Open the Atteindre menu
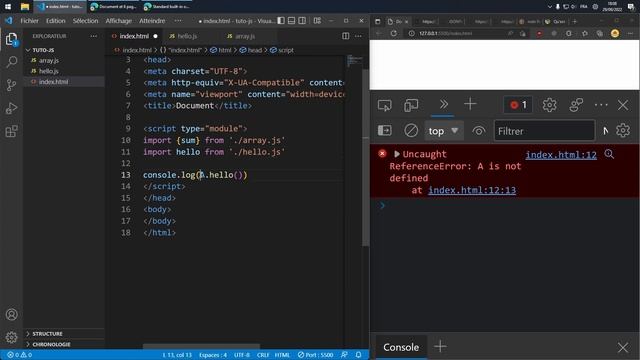The width and height of the screenshot is (640, 360). tap(152, 20)
